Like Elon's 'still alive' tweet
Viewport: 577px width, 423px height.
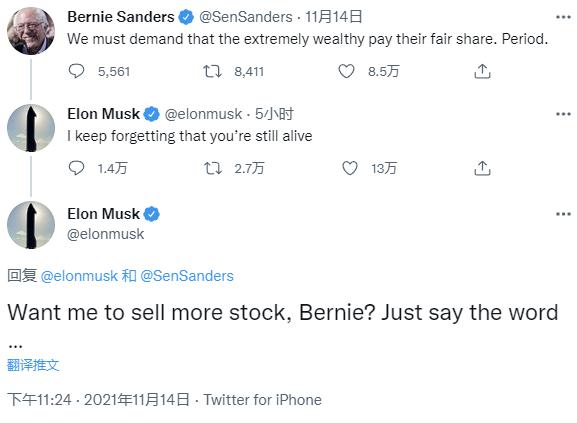coord(350,168)
